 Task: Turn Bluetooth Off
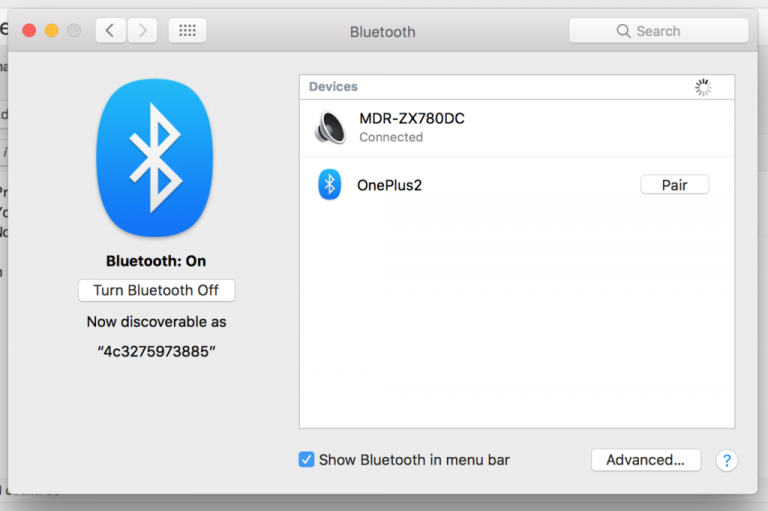coord(156,290)
